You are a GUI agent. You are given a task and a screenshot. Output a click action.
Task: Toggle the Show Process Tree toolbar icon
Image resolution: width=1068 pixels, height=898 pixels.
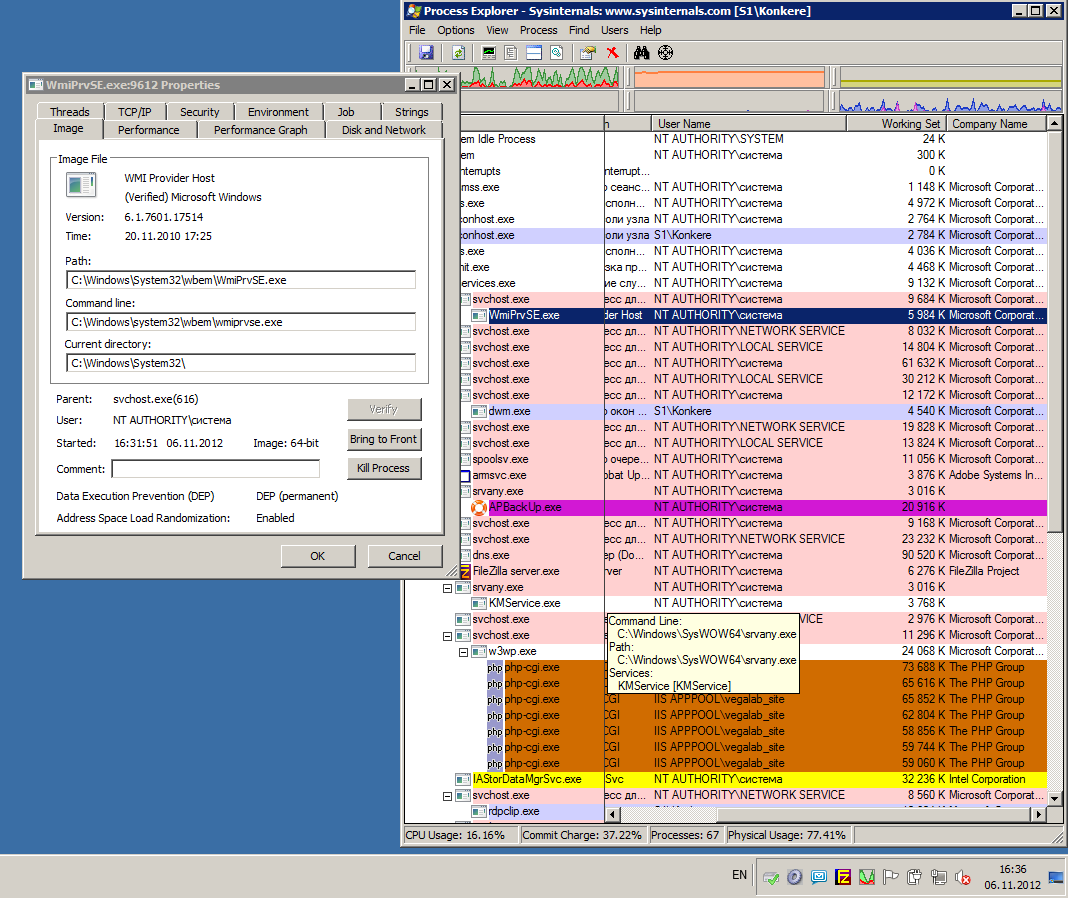pos(511,52)
